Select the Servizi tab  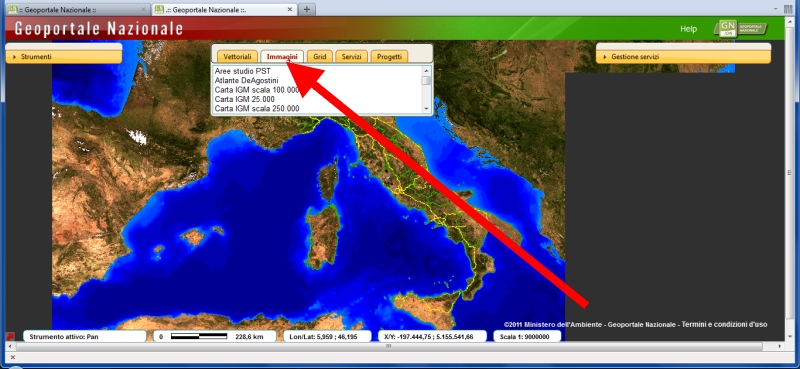coord(352,57)
